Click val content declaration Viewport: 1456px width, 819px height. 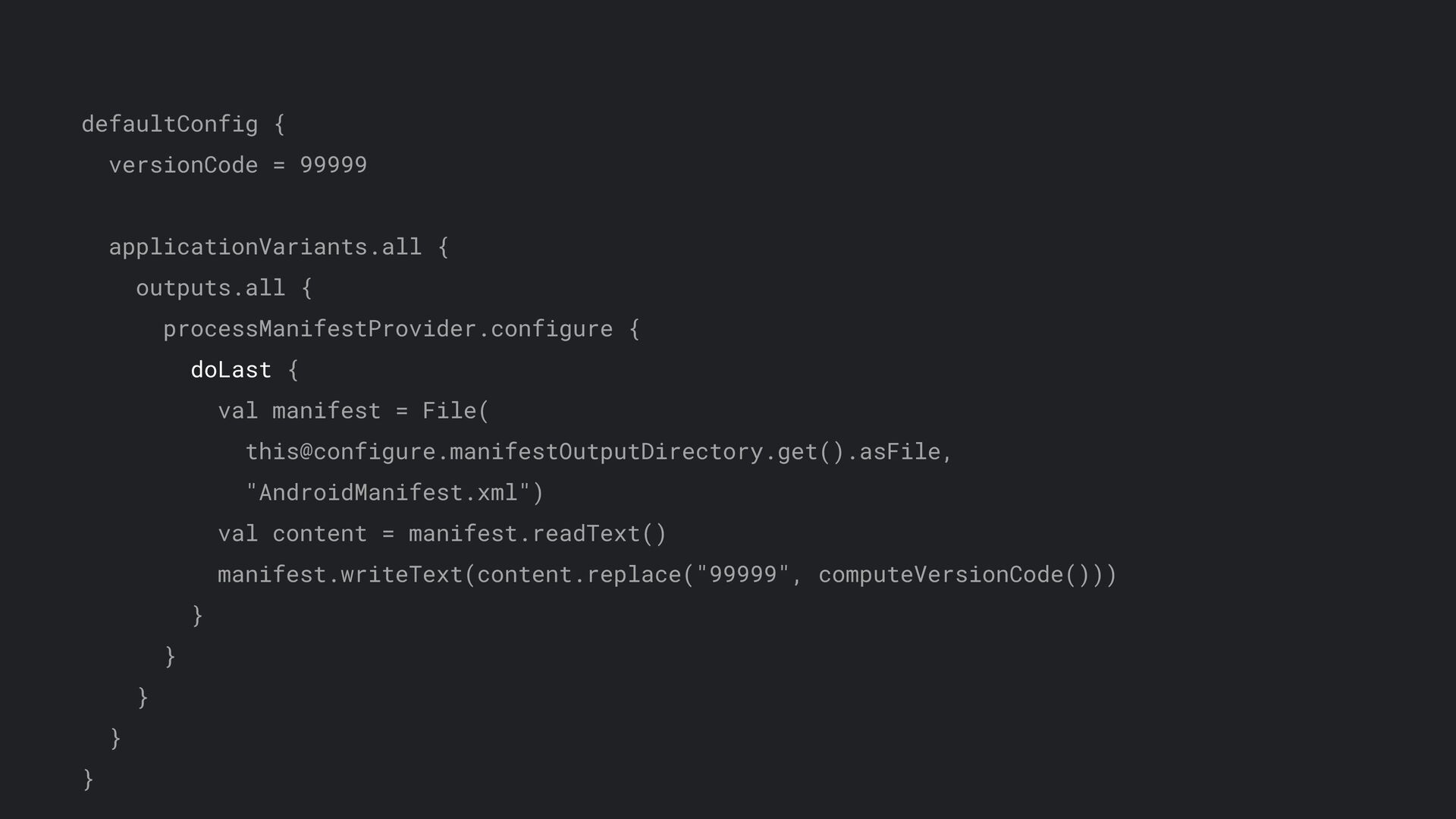click(x=293, y=534)
